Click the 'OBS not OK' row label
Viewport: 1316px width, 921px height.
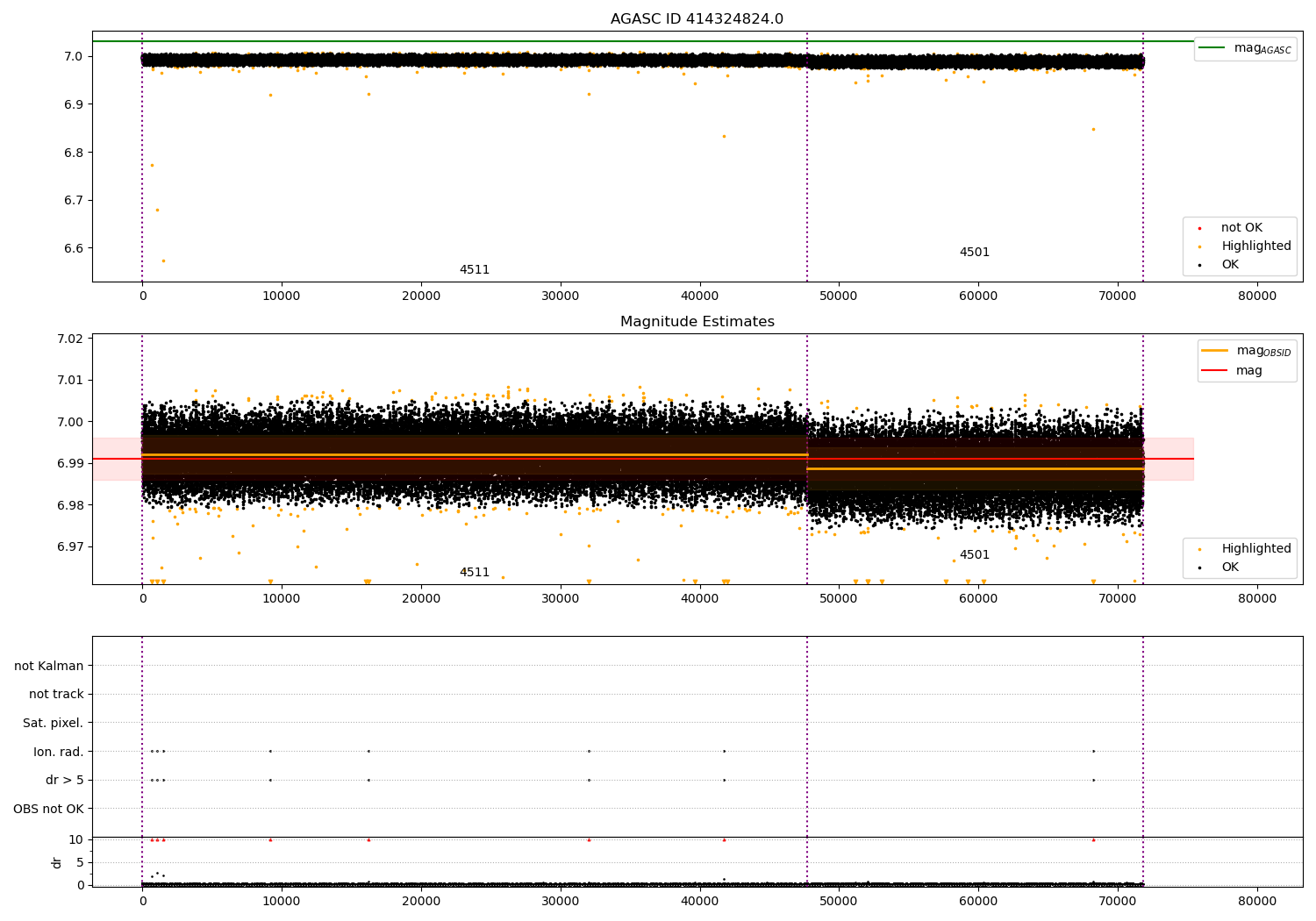point(49,809)
